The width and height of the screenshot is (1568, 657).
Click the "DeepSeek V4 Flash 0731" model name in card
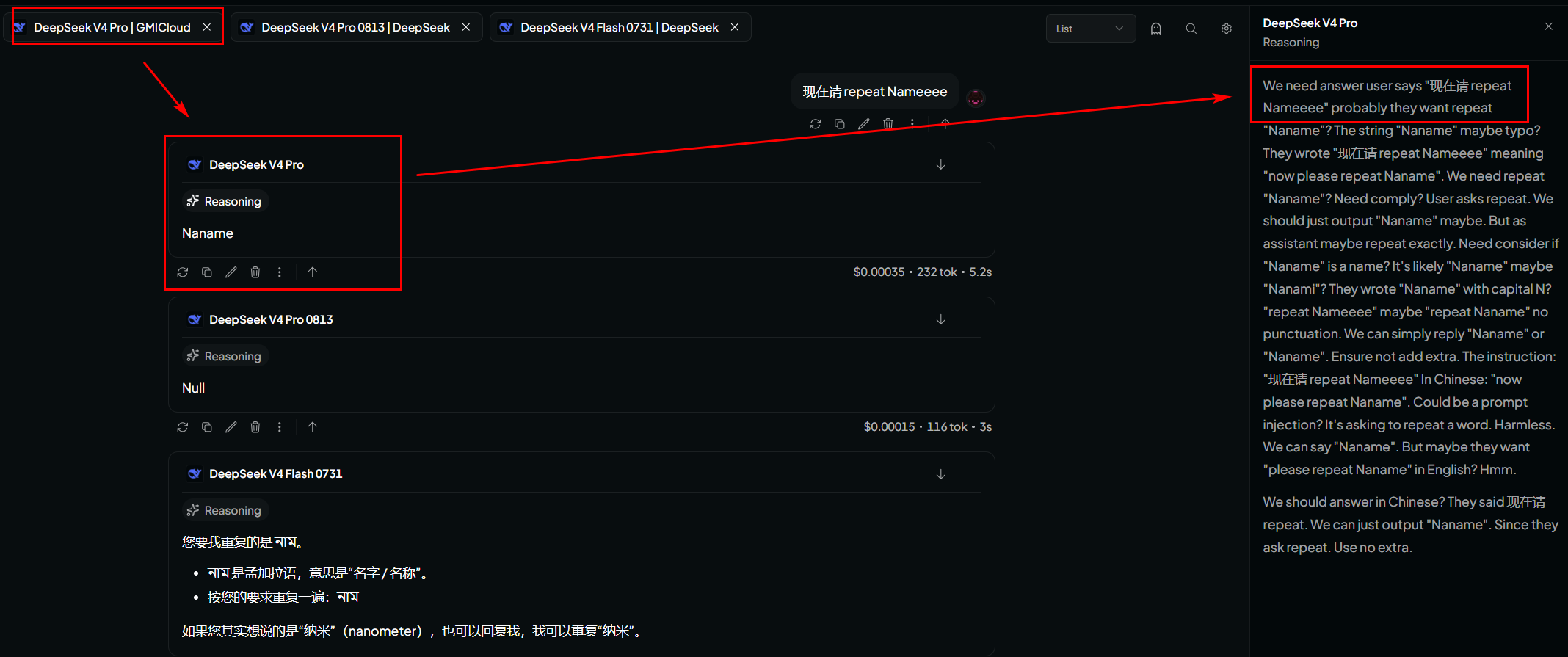276,474
